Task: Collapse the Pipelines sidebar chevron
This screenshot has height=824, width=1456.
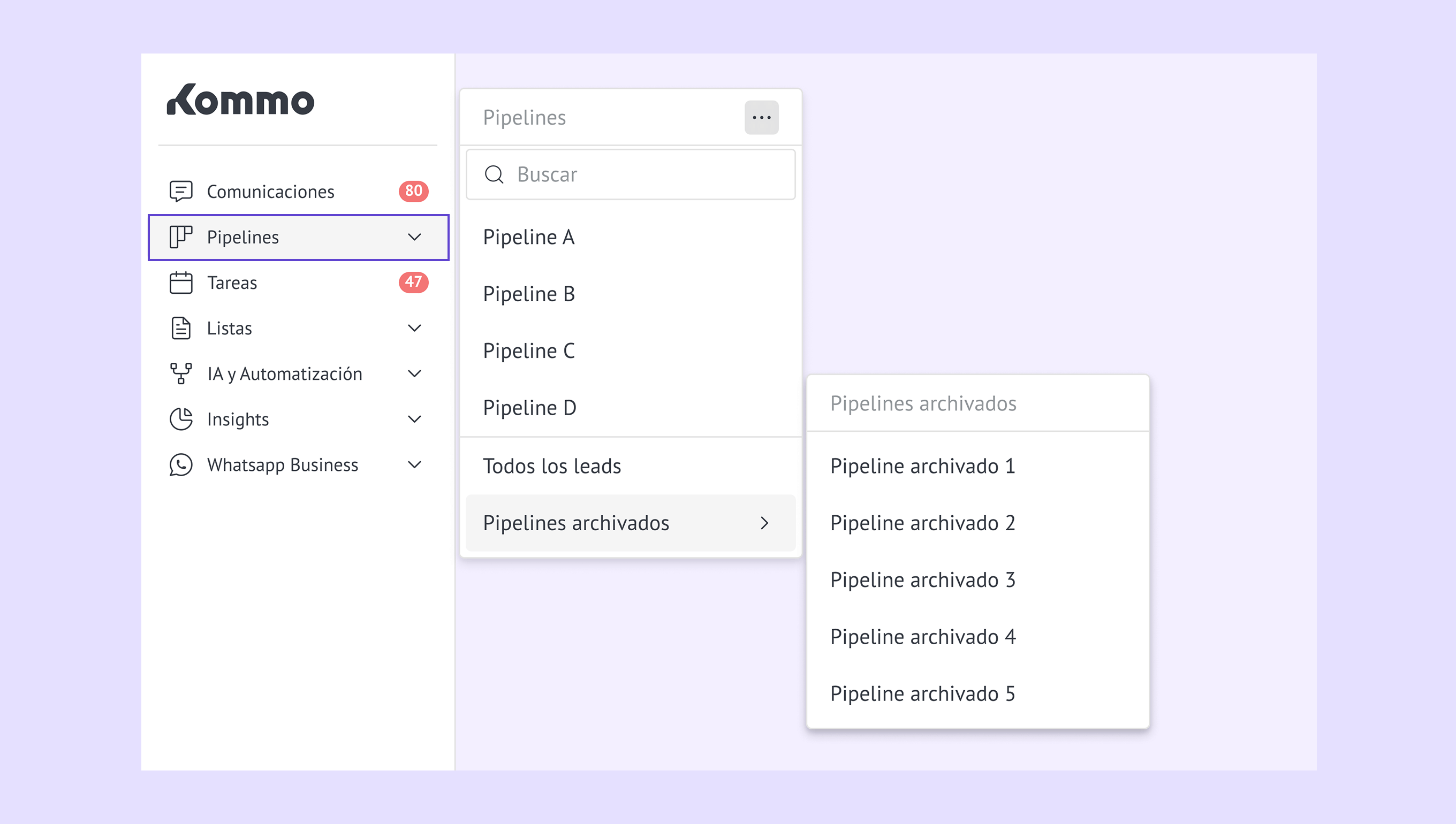Action: coord(414,237)
